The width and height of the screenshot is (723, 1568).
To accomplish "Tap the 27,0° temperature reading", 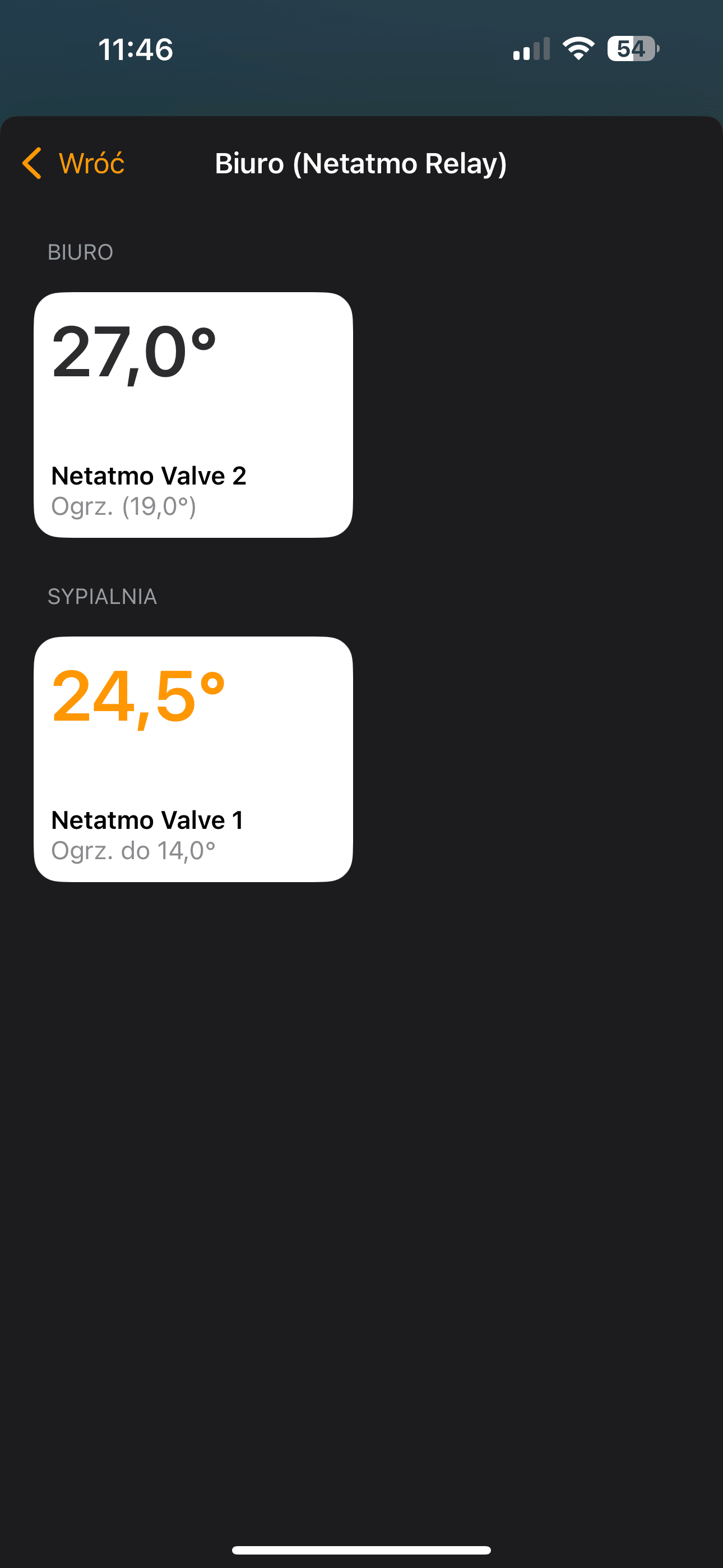I will click(x=135, y=353).
